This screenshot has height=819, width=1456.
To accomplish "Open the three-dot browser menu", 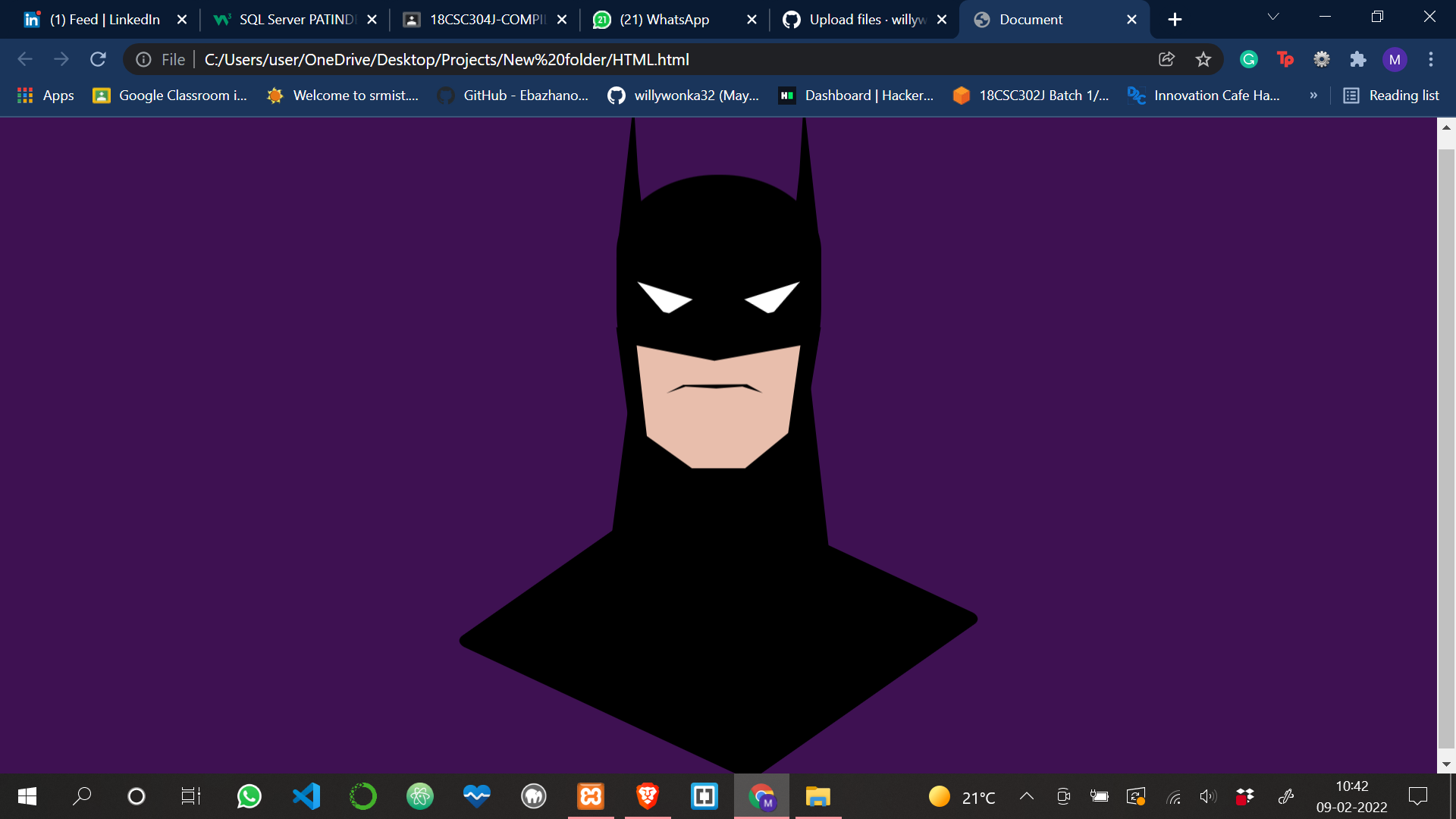I will 1430,59.
